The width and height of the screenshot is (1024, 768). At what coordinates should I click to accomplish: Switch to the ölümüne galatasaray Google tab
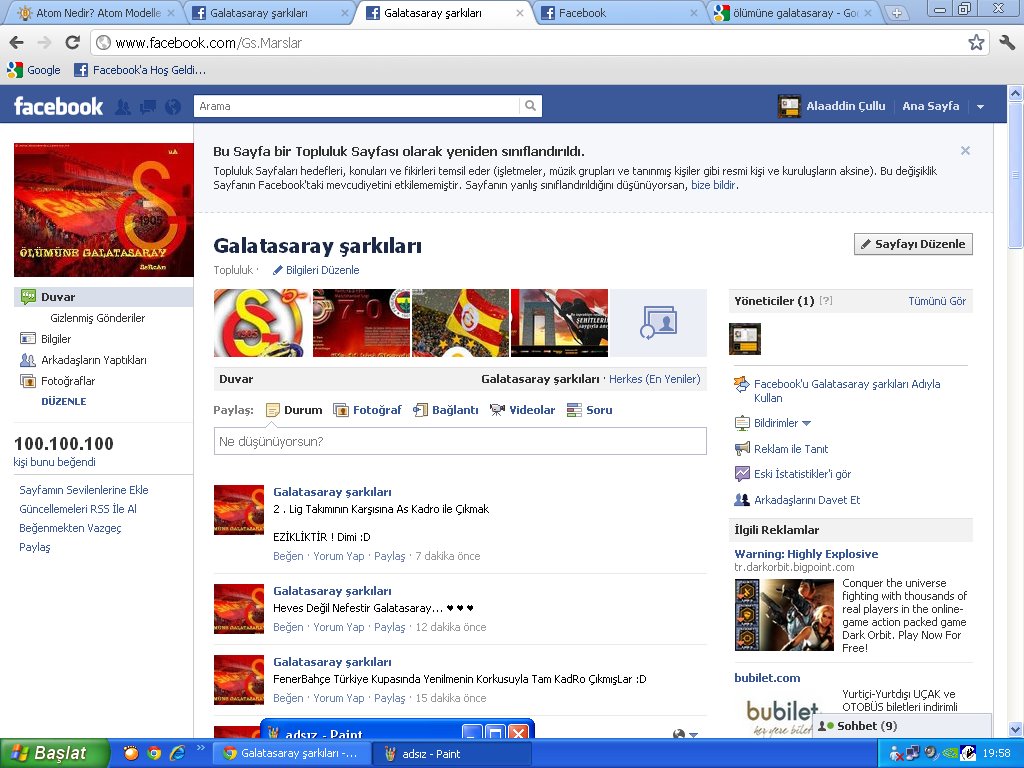[793, 12]
